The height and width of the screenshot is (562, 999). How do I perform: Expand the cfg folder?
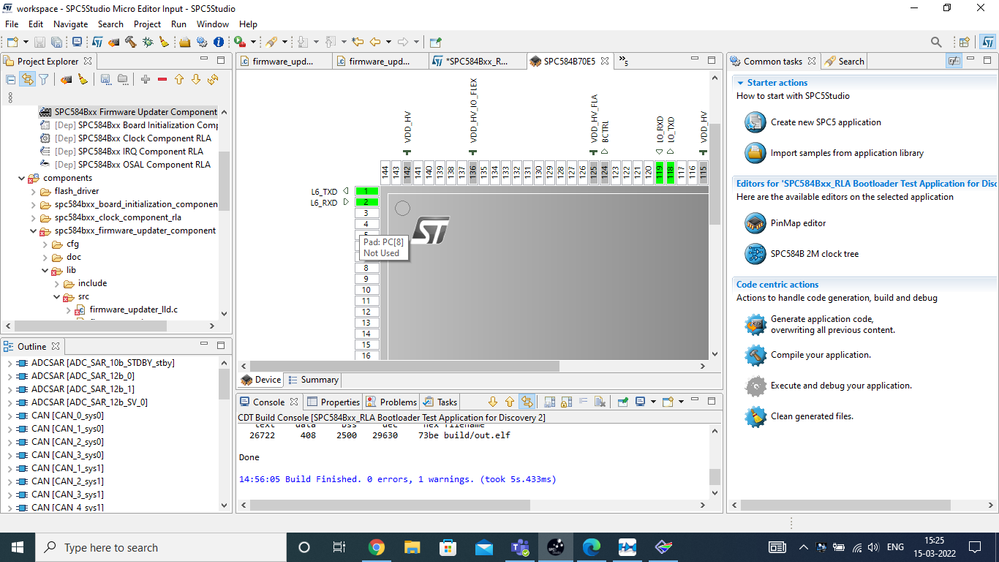(x=45, y=244)
